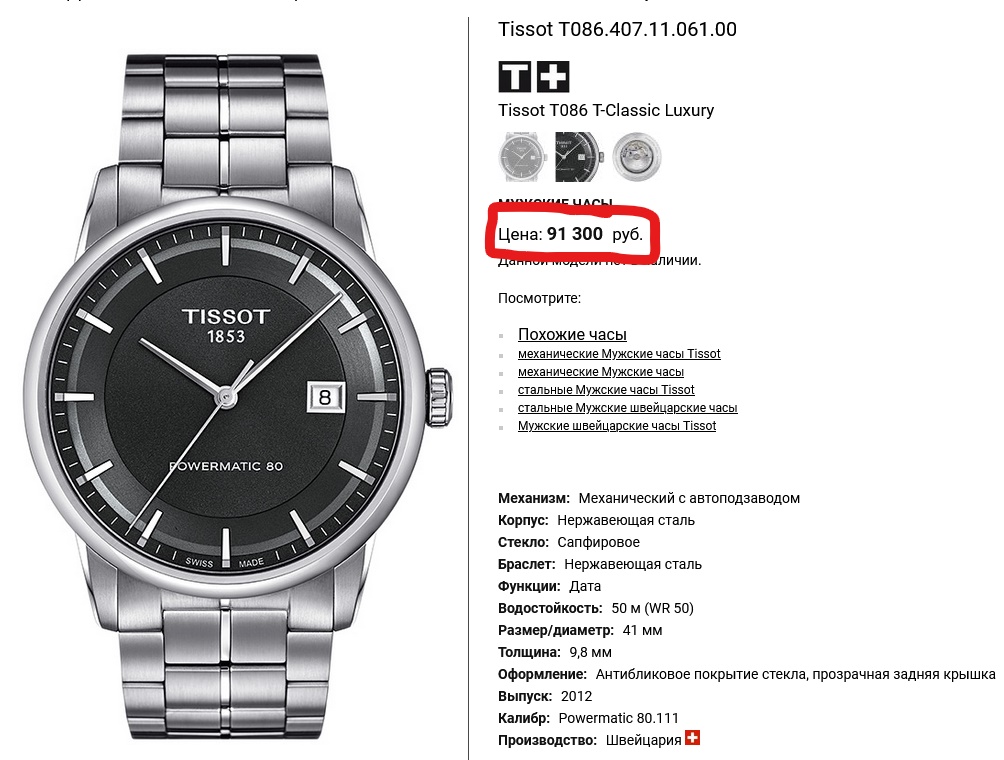
Task: Click the large Tissot watch image
Action: (x=237, y=397)
